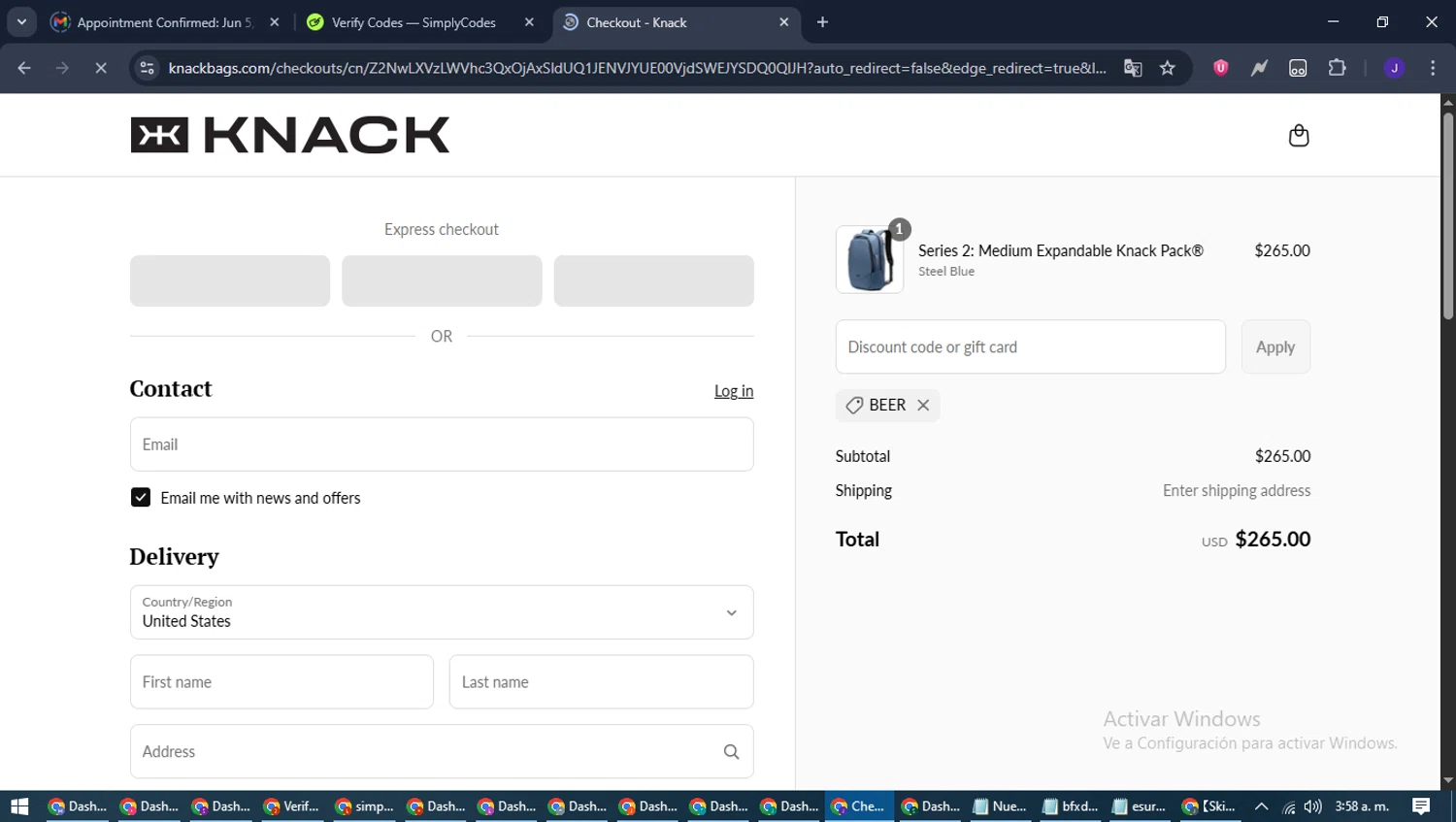
Task: Show hidden system tray icons
Action: 1261,806
